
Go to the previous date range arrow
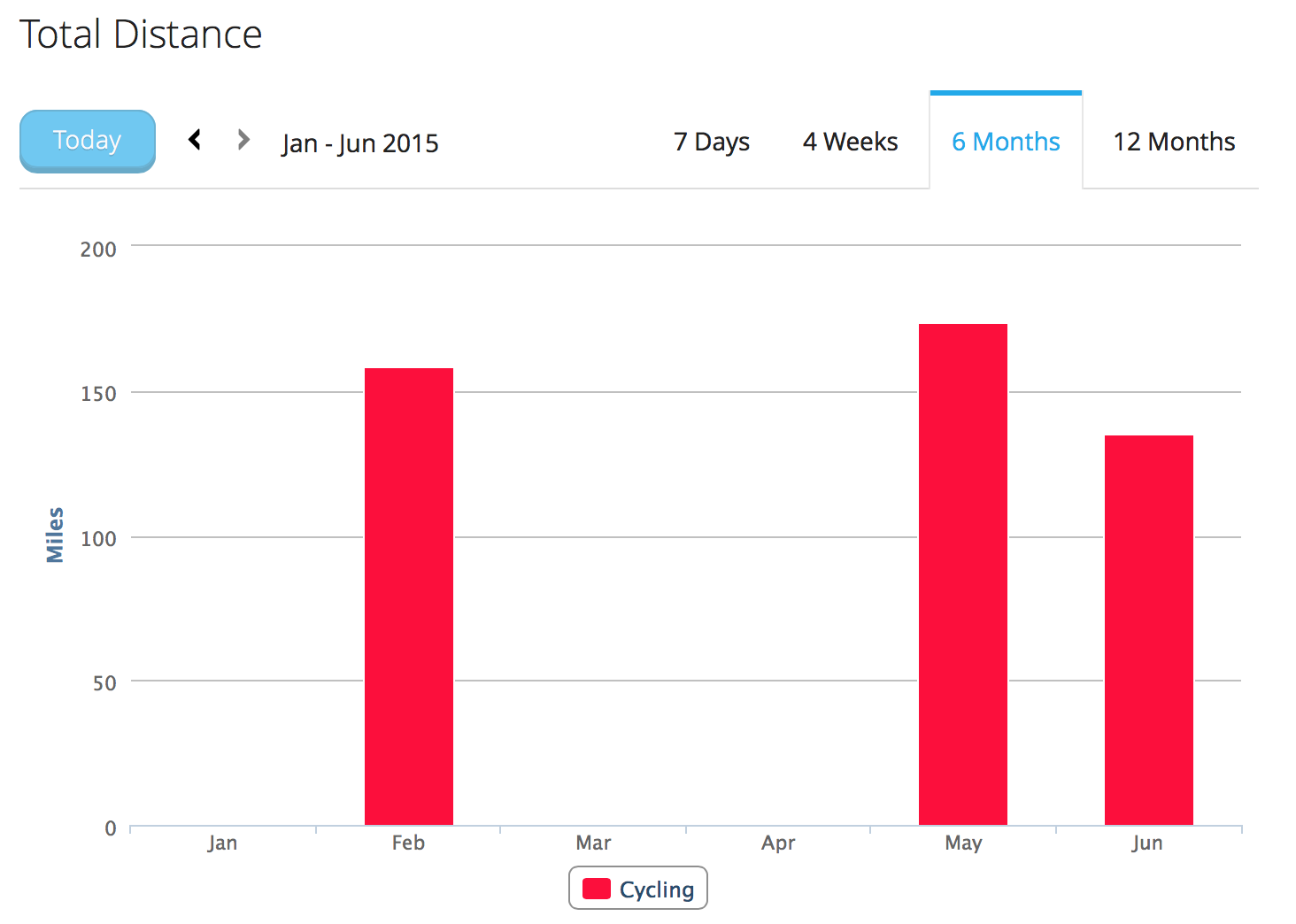[x=196, y=140]
